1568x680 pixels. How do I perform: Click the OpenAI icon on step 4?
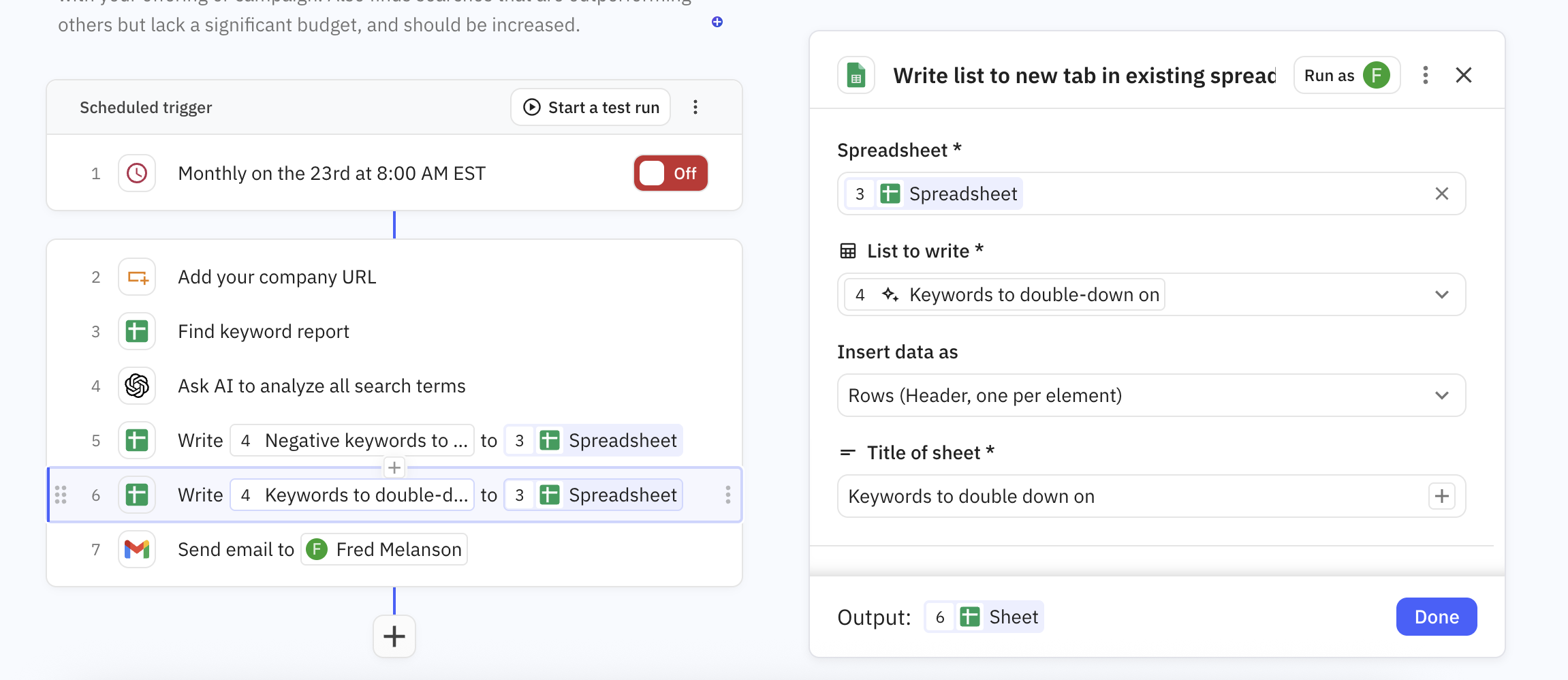click(137, 386)
